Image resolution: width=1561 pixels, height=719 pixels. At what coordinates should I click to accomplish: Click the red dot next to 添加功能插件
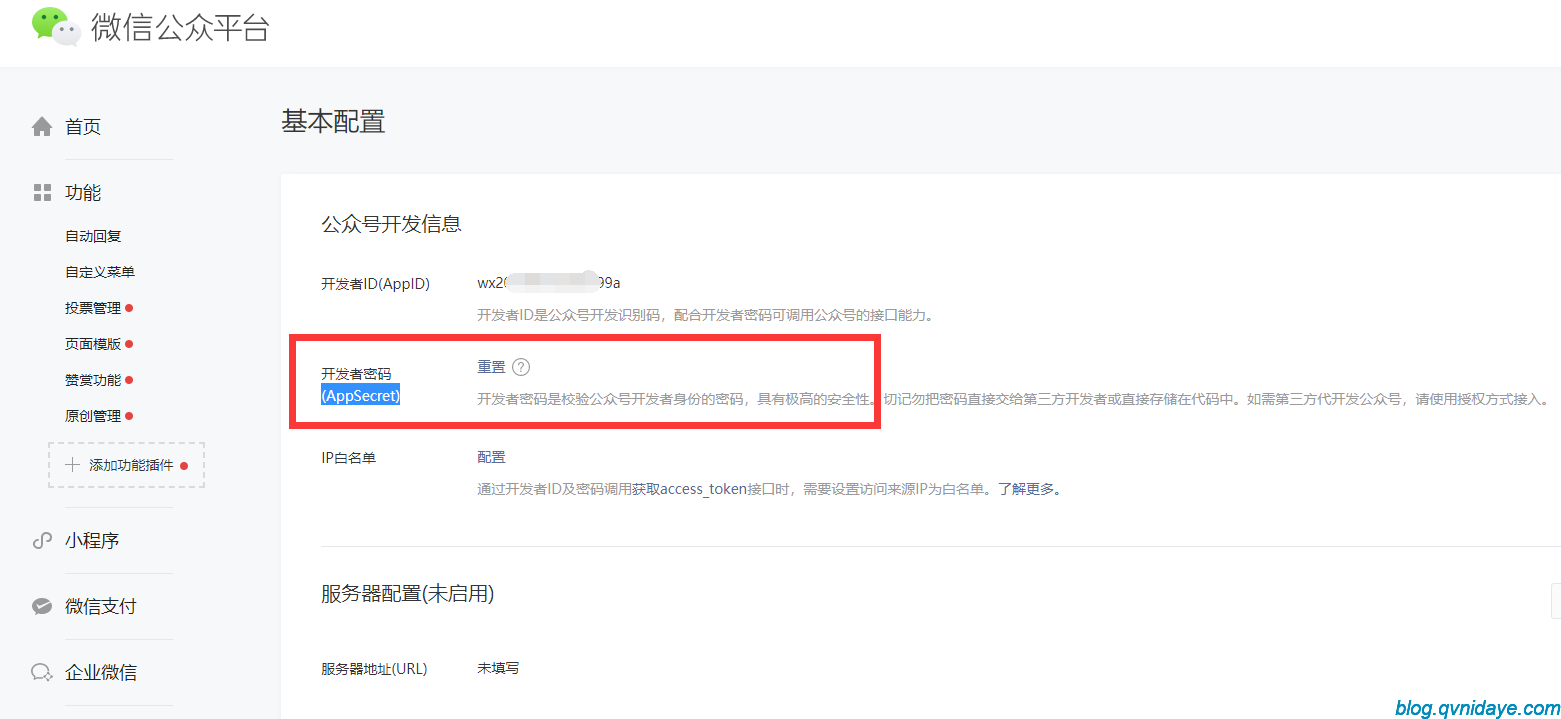pyautogui.click(x=184, y=465)
